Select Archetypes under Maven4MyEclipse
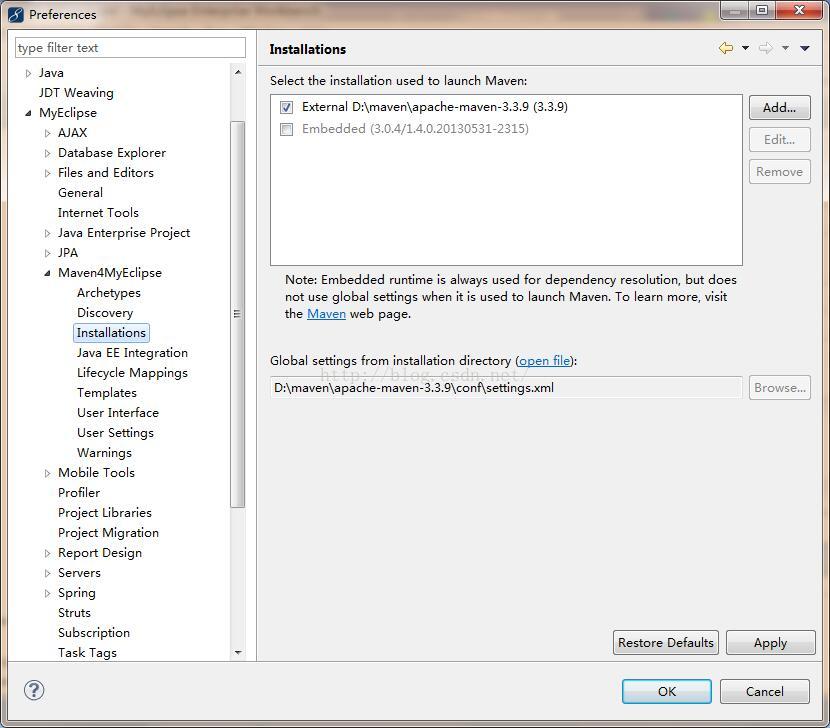 coord(109,293)
